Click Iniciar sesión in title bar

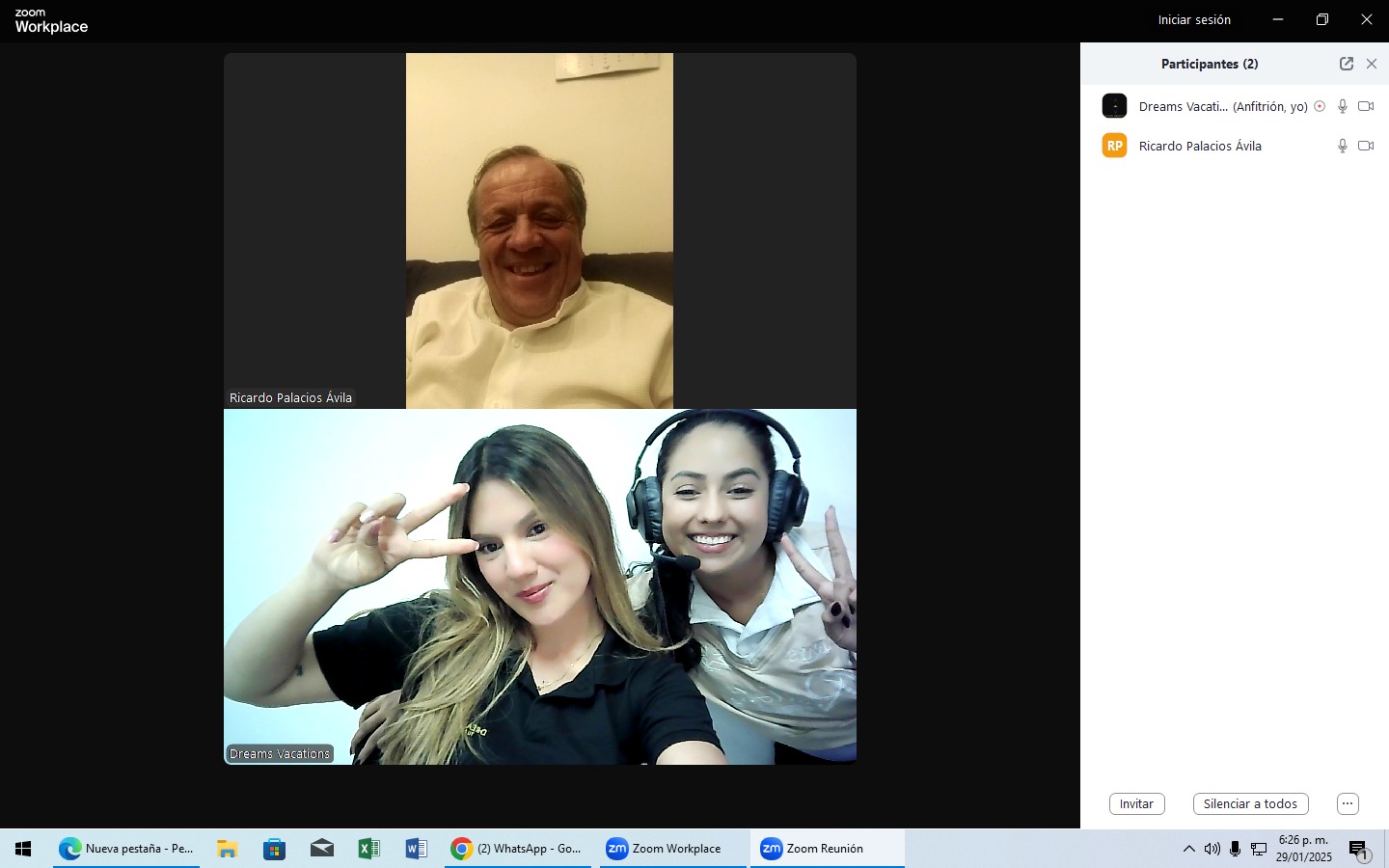click(x=1194, y=19)
